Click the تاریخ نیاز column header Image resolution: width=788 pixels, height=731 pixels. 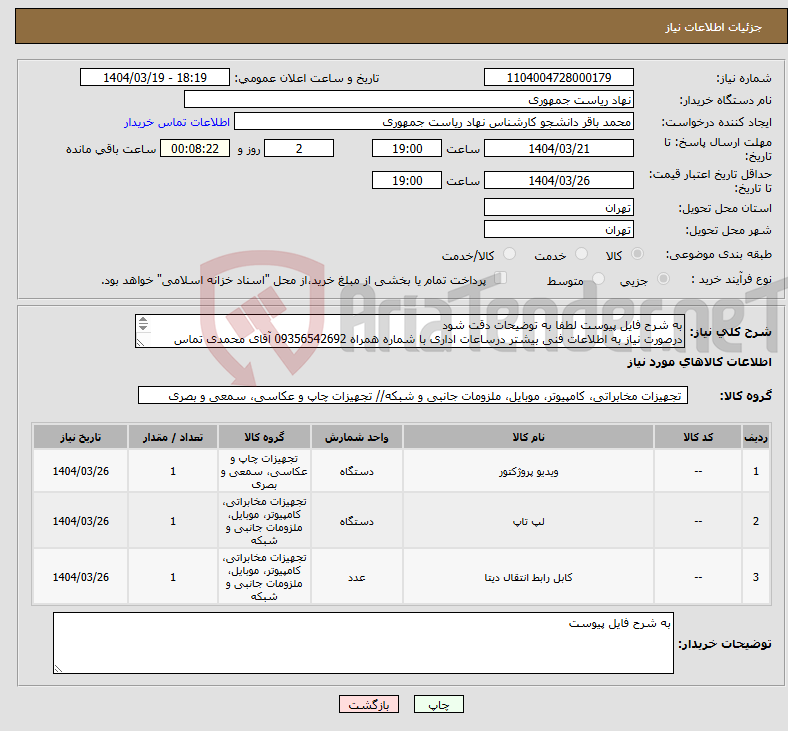pyautogui.click(x=80, y=437)
